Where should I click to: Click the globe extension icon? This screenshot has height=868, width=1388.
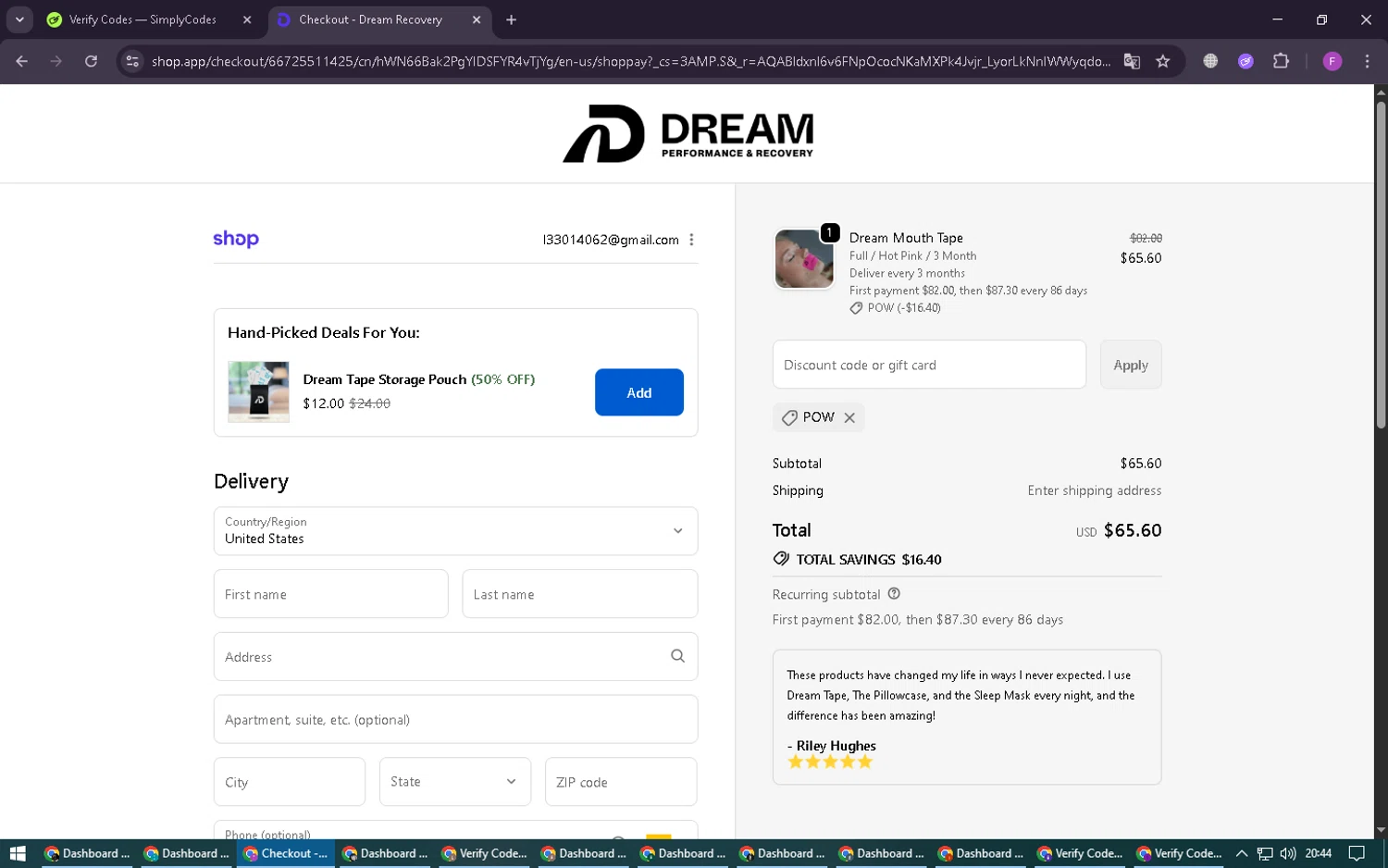[1210, 61]
